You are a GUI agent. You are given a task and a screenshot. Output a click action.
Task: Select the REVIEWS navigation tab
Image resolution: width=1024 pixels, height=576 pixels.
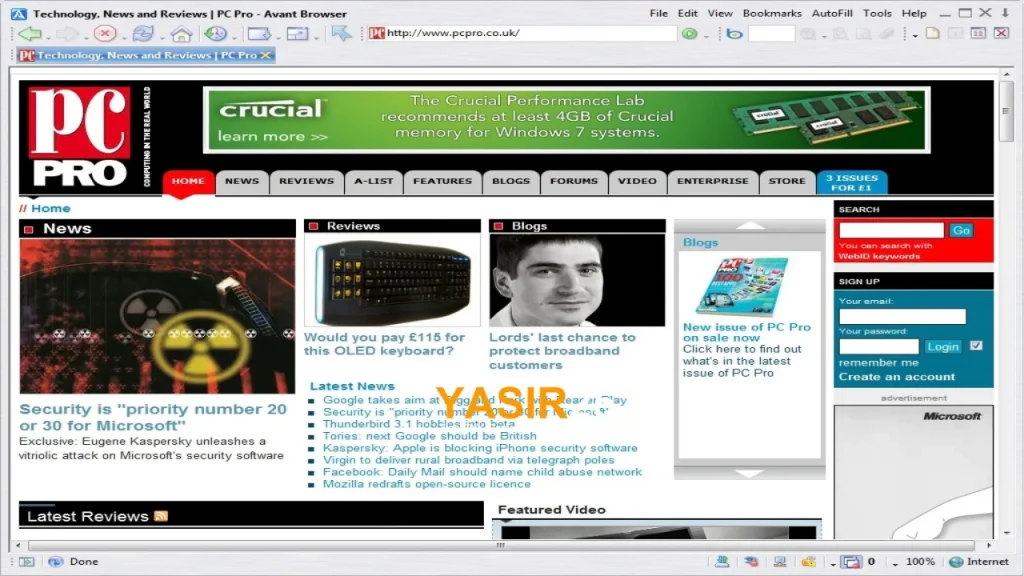tap(306, 182)
